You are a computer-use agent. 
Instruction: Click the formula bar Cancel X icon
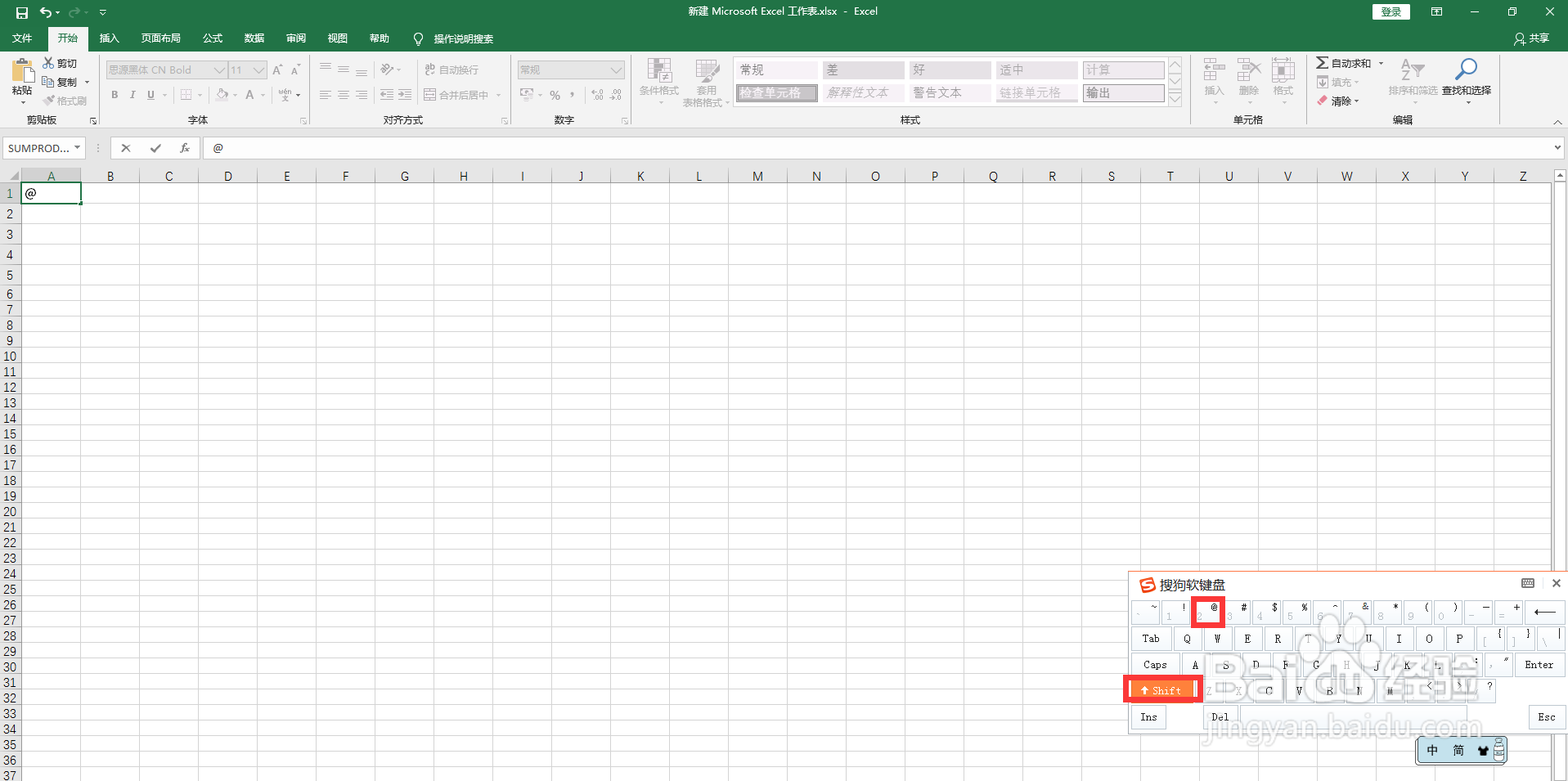pos(125,148)
